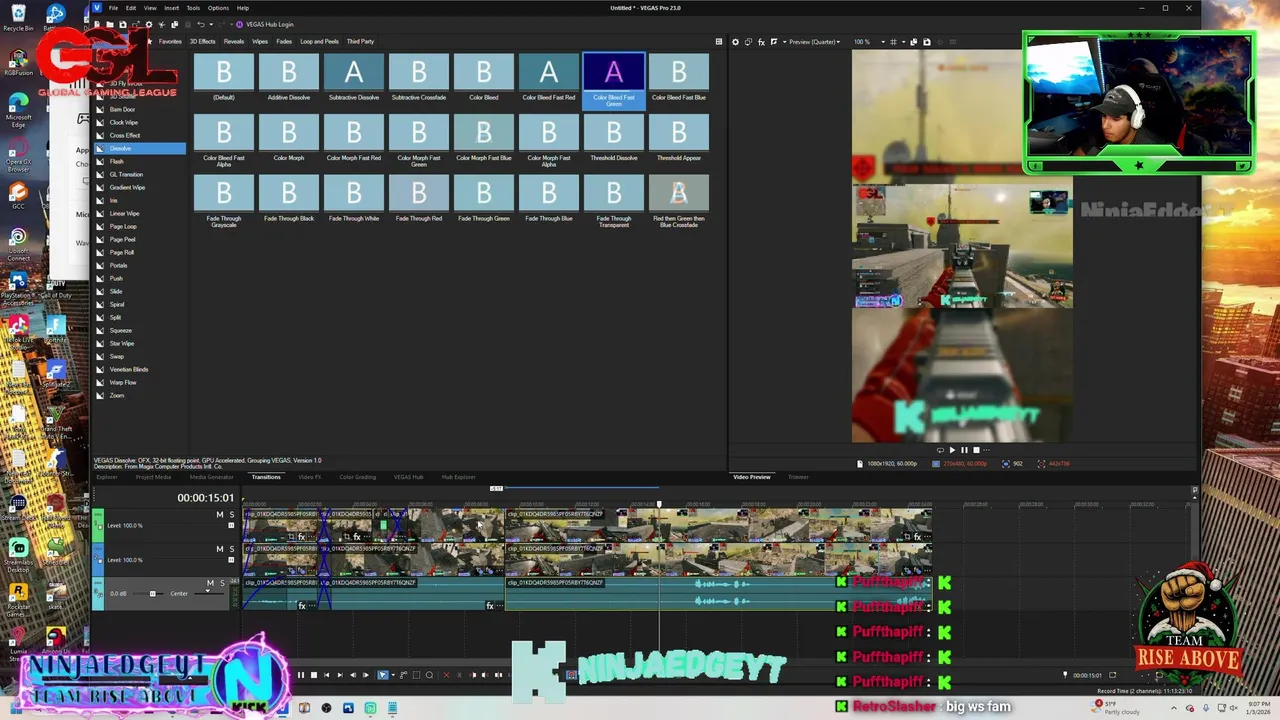Select Clock Wipe in the transitions list

click(x=124, y=122)
